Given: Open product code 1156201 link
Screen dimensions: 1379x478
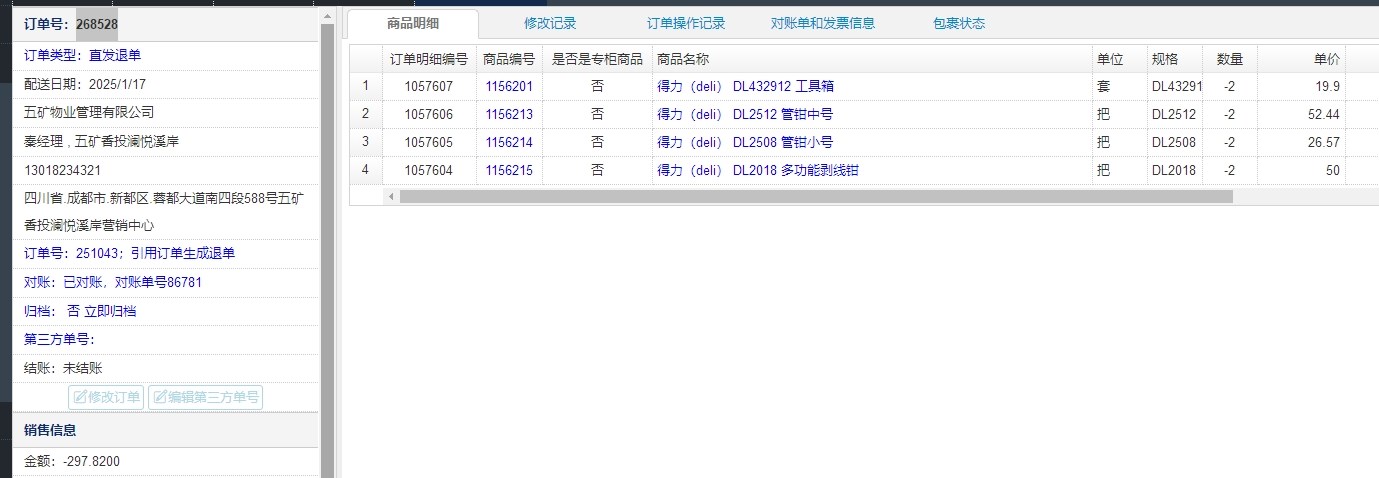Looking at the screenshot, I should 509,87.
